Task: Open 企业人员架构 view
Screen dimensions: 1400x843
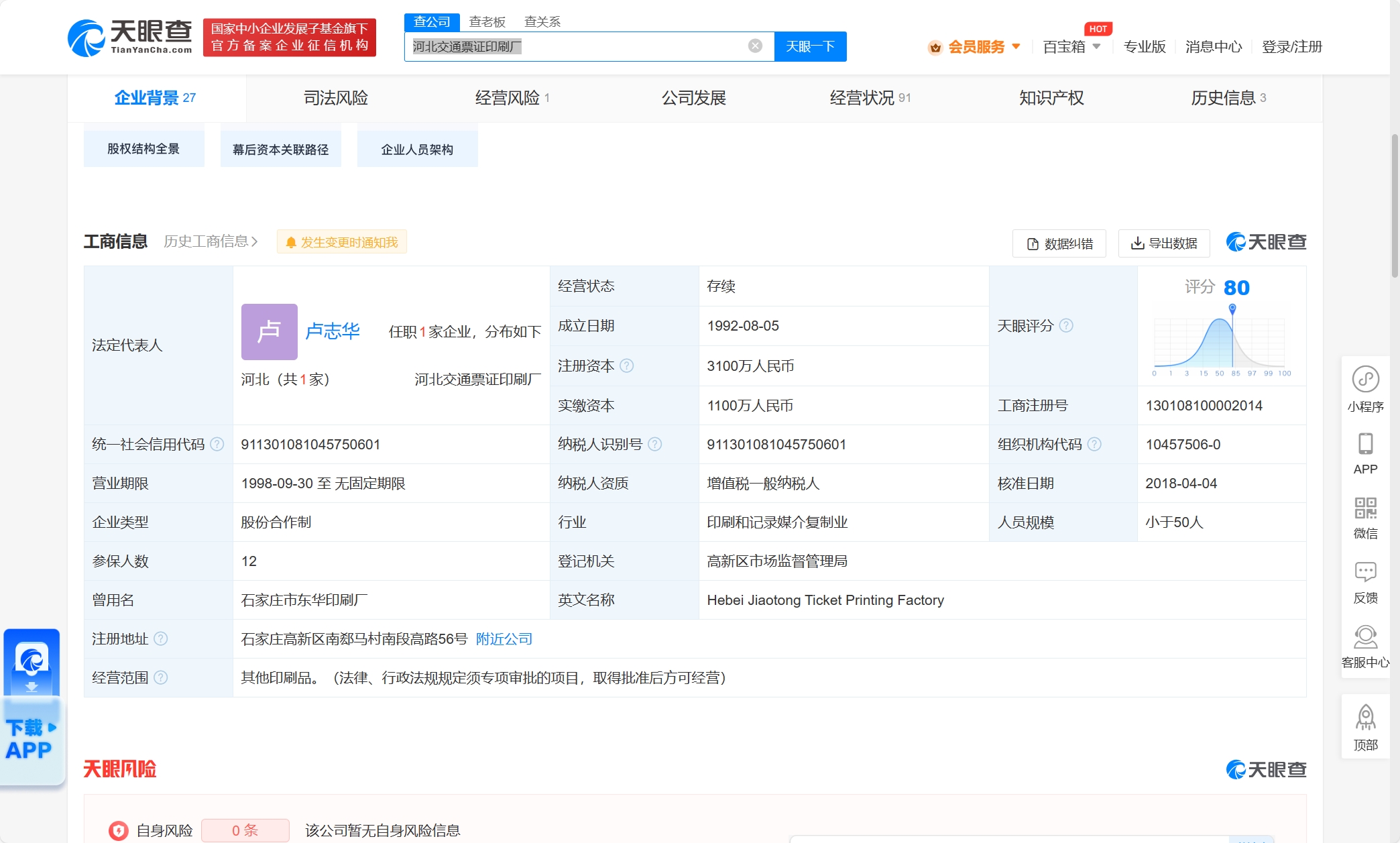Action: [x=417, y=149]
